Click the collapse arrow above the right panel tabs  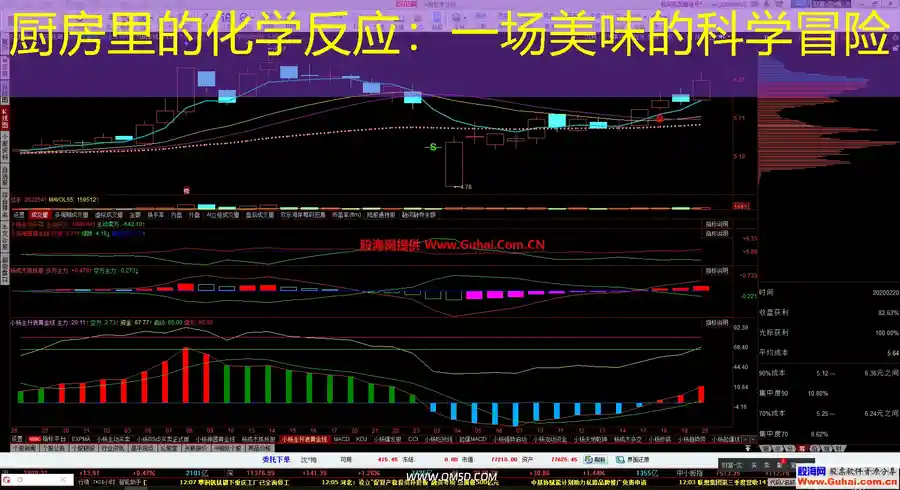click(748, 448)
